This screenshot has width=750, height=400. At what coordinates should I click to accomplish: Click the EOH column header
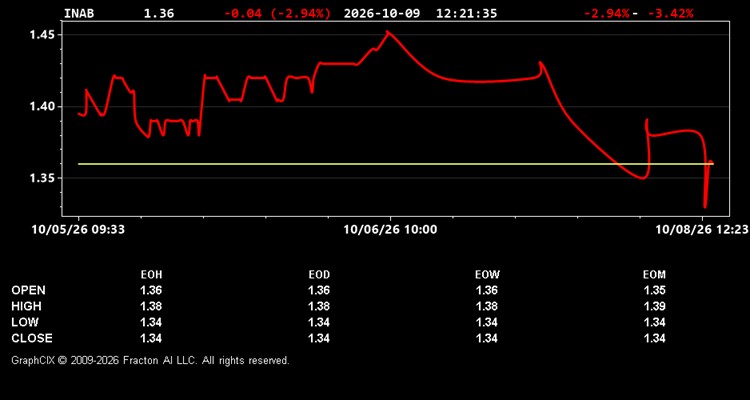(151, 275)
